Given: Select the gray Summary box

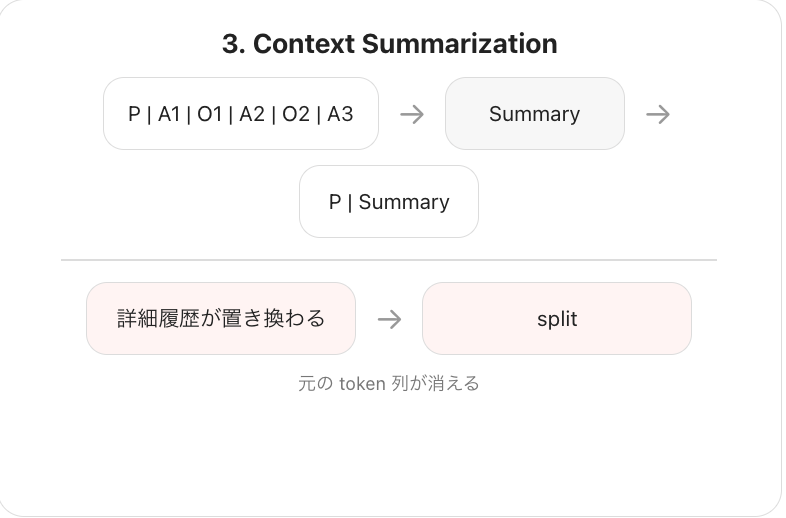Looking at the screenshot, I should (x=535, y=113).
